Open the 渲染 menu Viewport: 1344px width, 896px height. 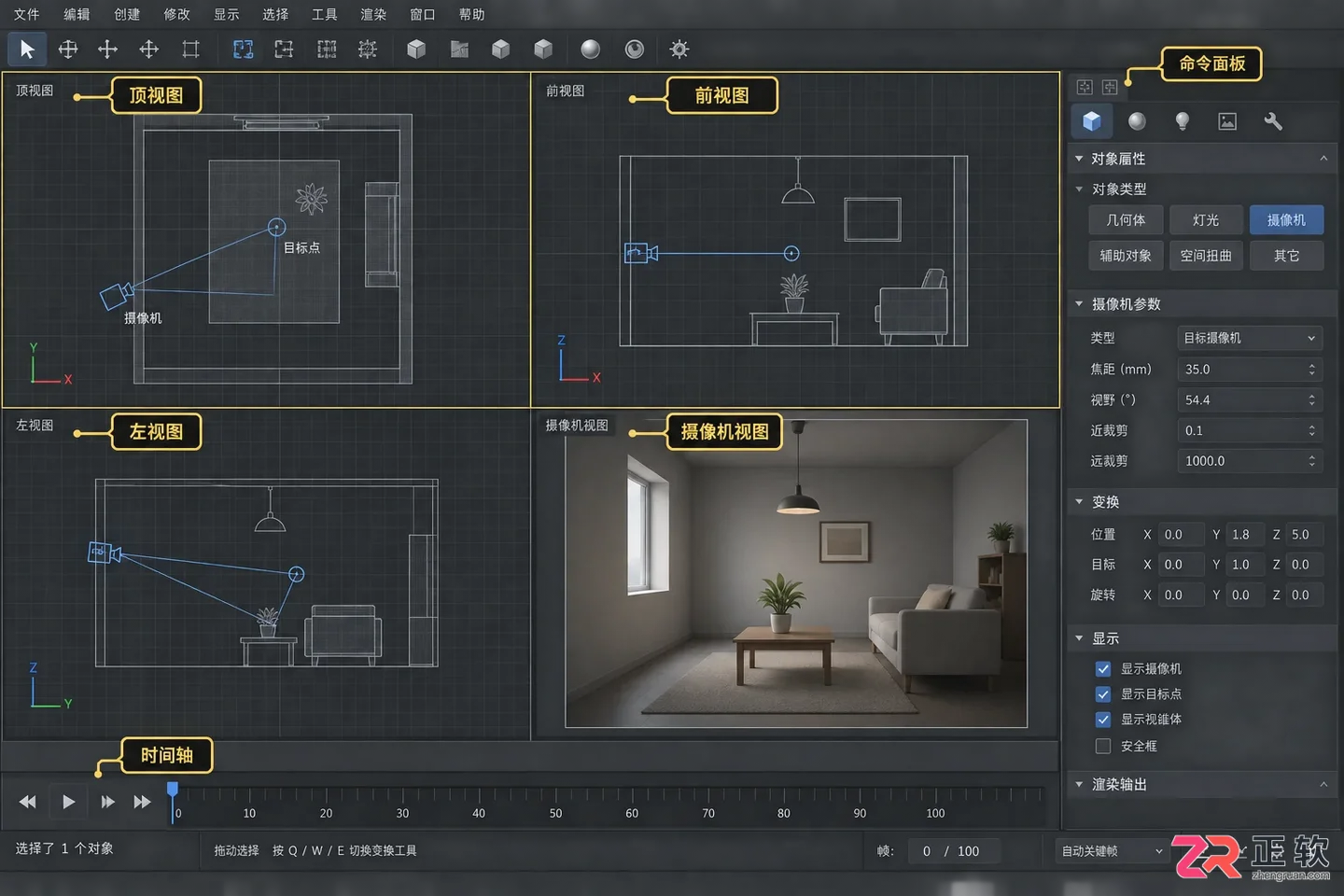coord(373,14)
